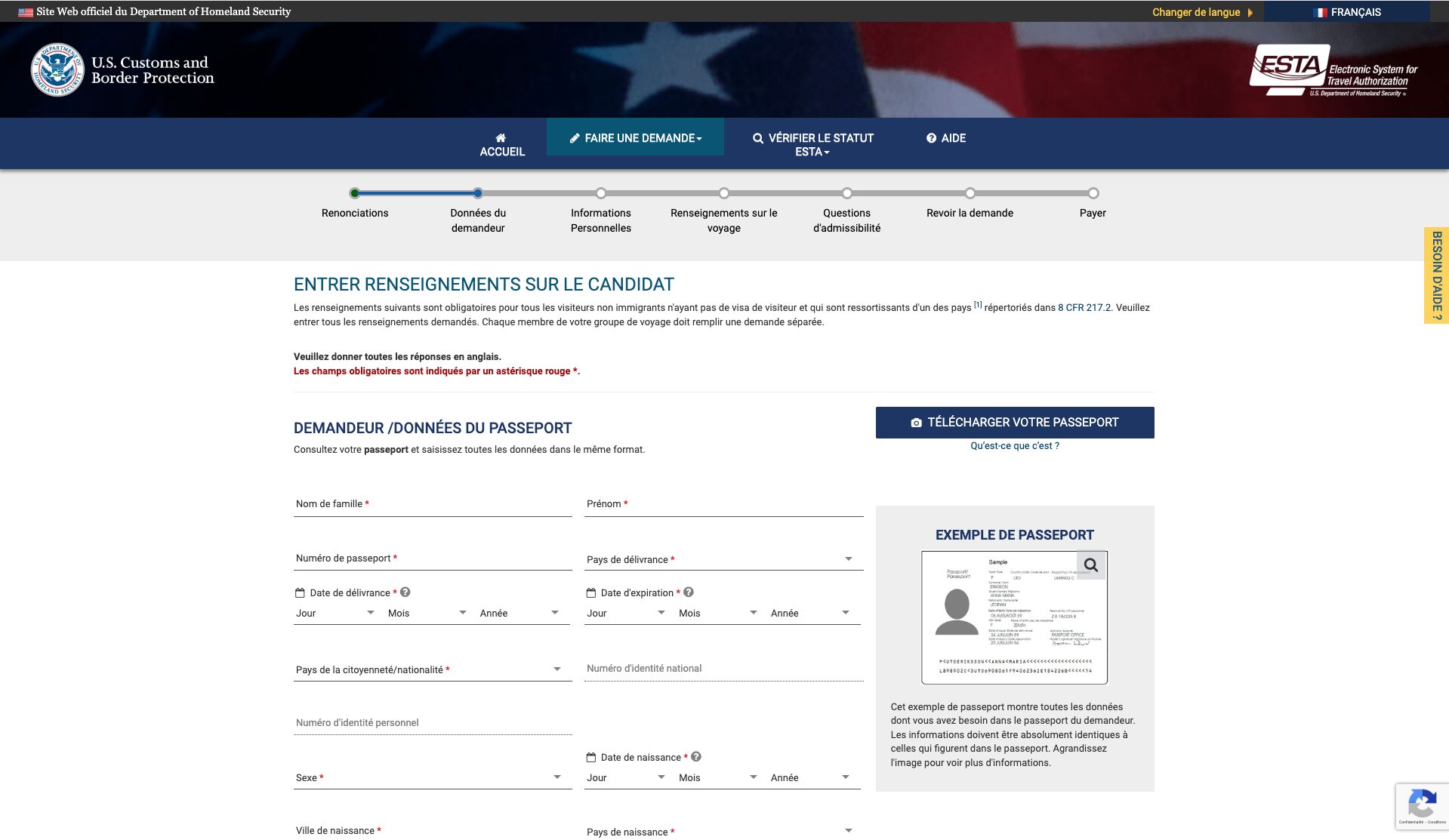
Task: Expand Pays de la citoyenneté/nationalité dropdown
Action: click(432, 669)
